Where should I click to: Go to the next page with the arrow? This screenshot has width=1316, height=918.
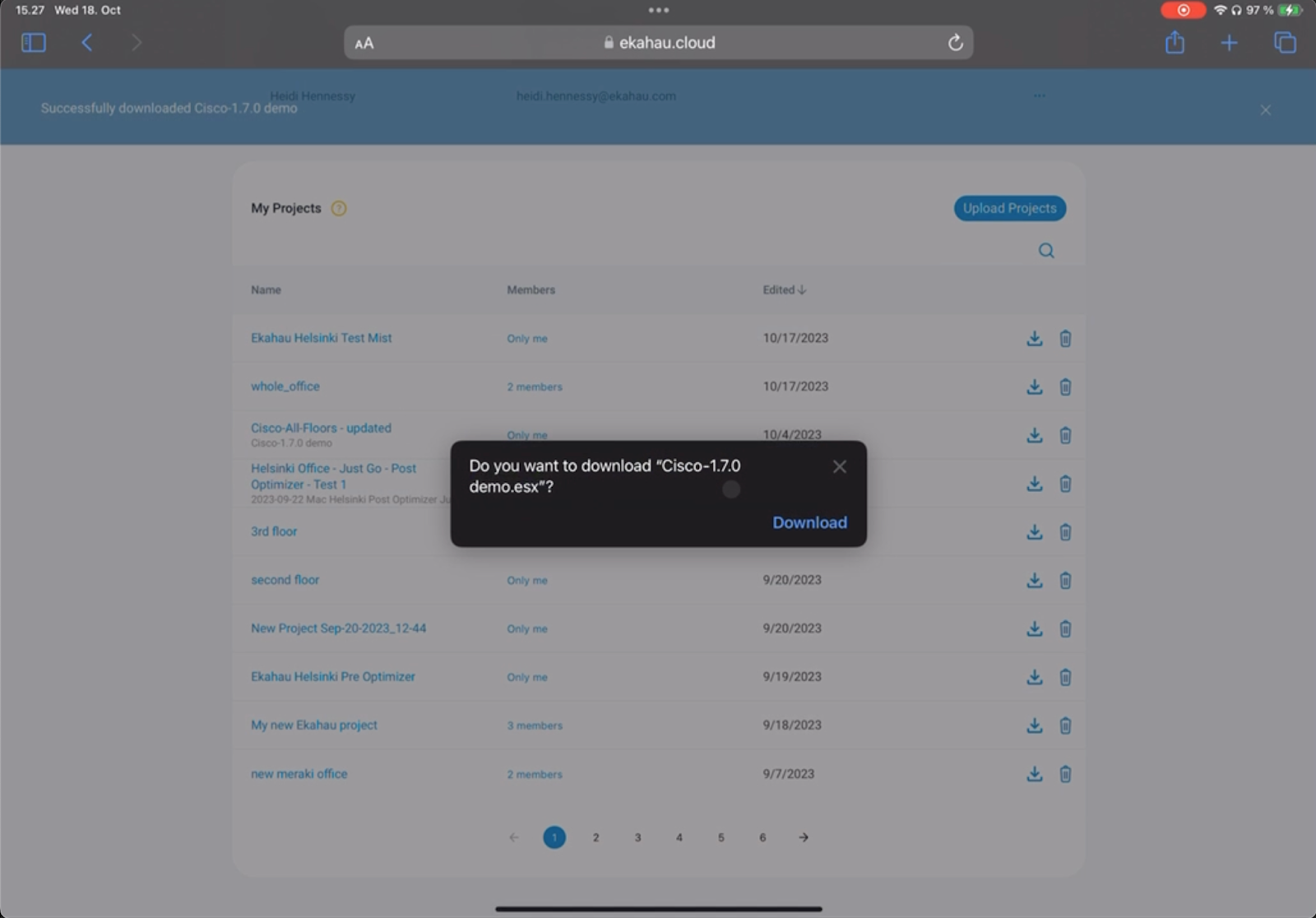pyautogui.click(x=804, y=837)
